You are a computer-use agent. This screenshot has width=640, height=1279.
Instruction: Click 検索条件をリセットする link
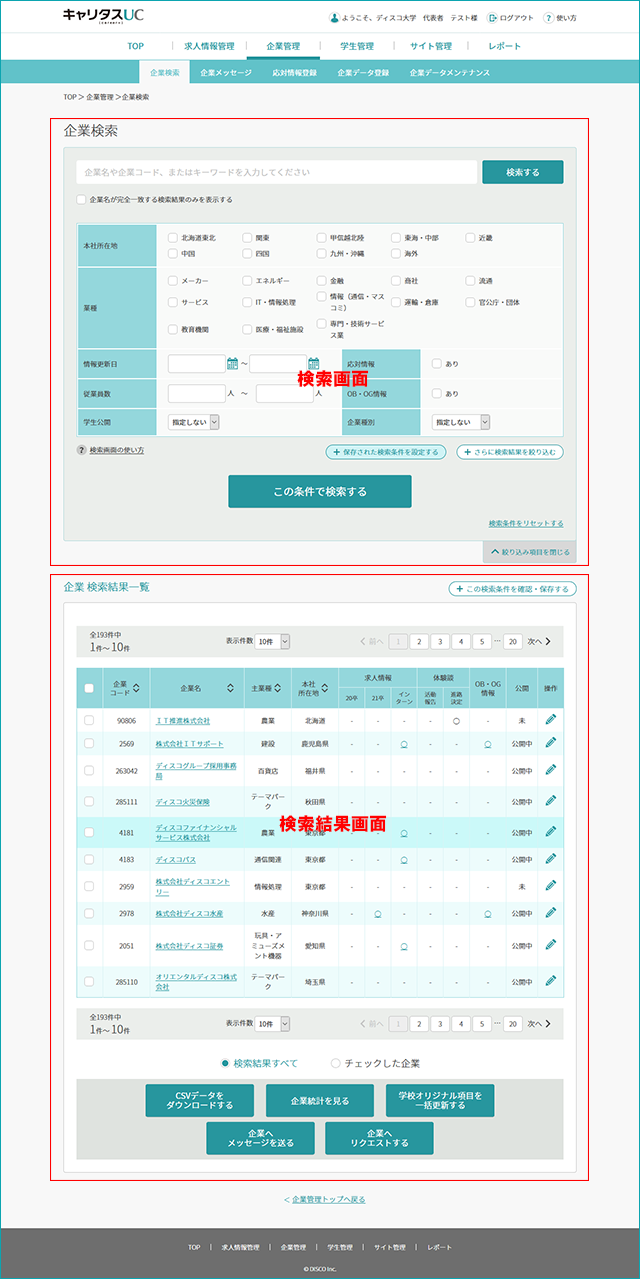[526, 523]
